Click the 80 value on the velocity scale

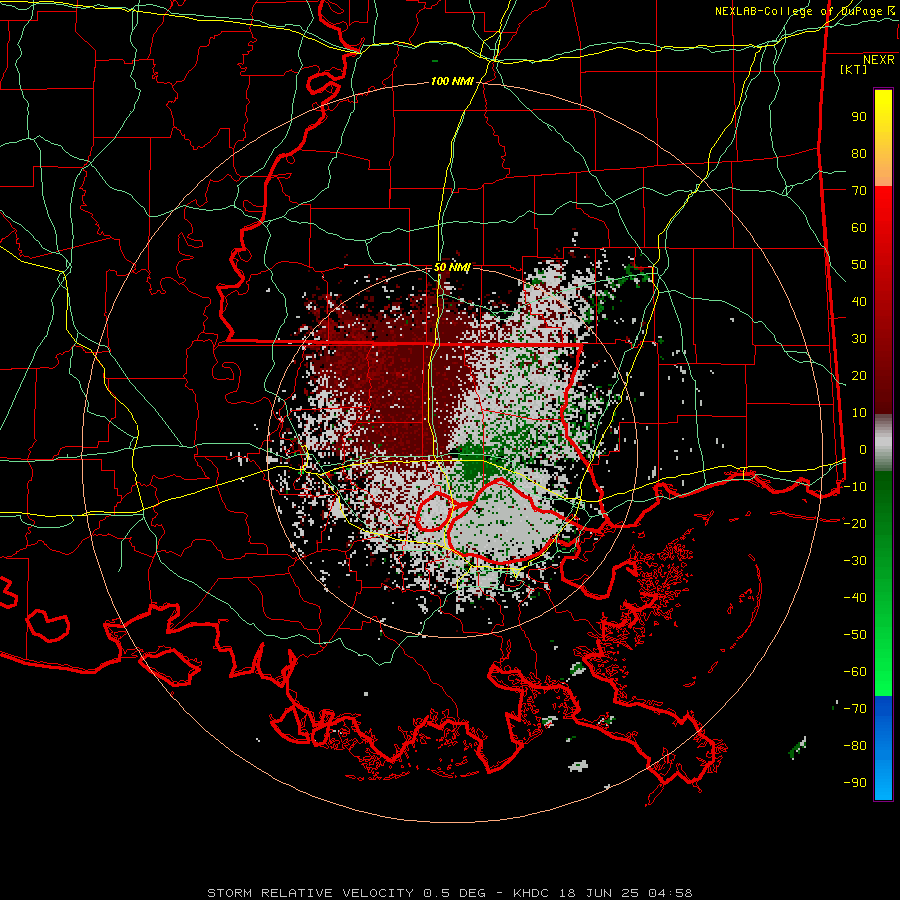859,154
